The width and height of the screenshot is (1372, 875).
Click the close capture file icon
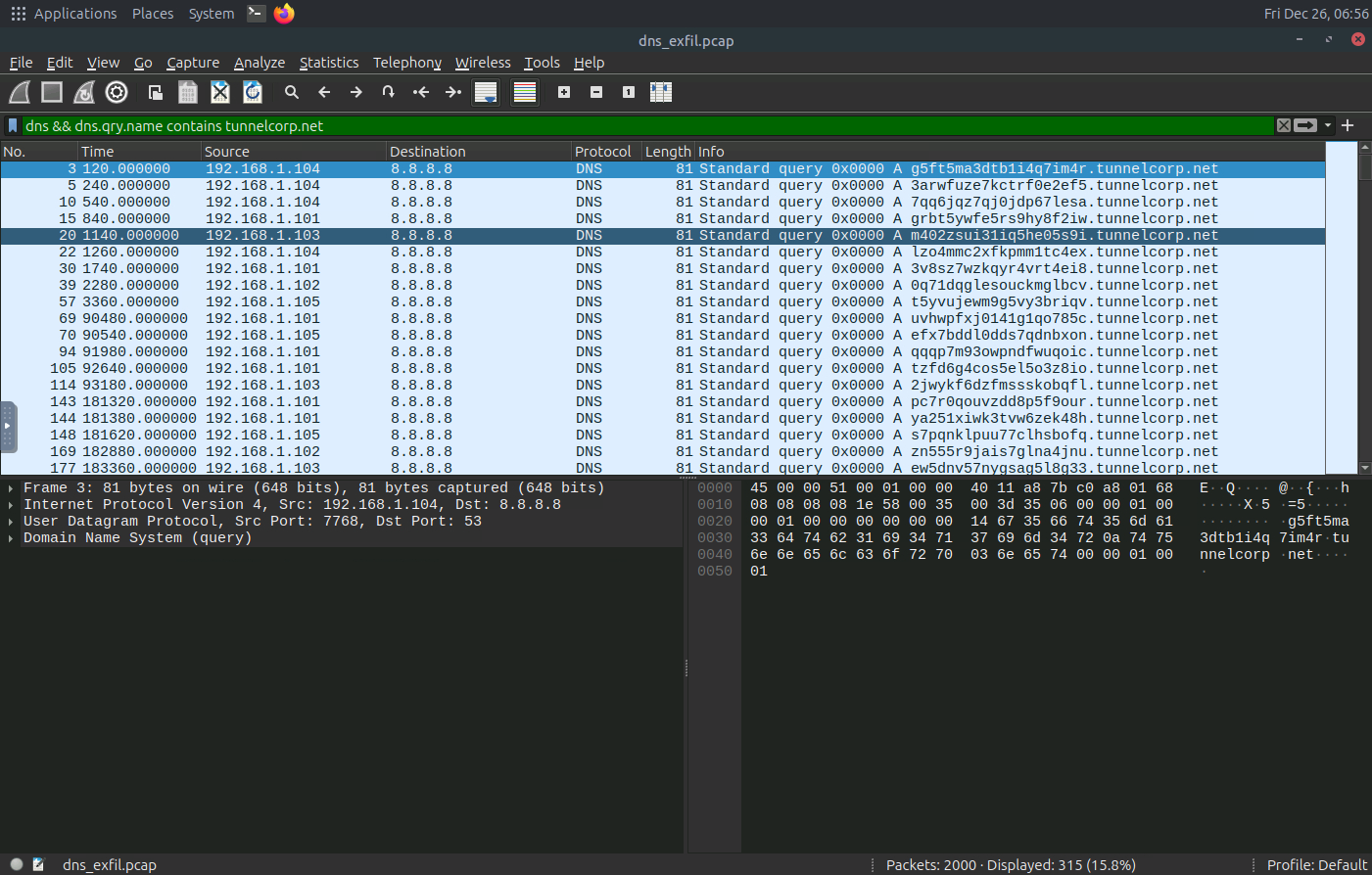(x=220, y=92)
